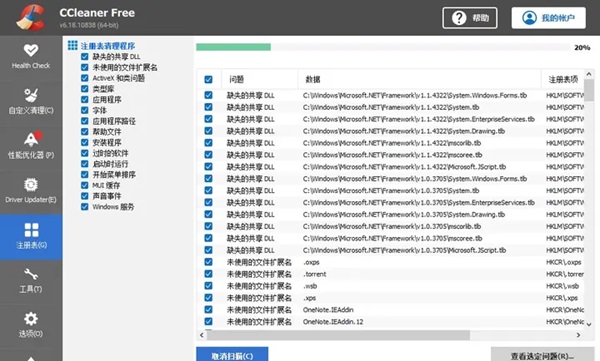Select the OneNote.IEAddin data cell
Image resolution: width=600 pixels, height=361 pixels.
click(328, 310)
